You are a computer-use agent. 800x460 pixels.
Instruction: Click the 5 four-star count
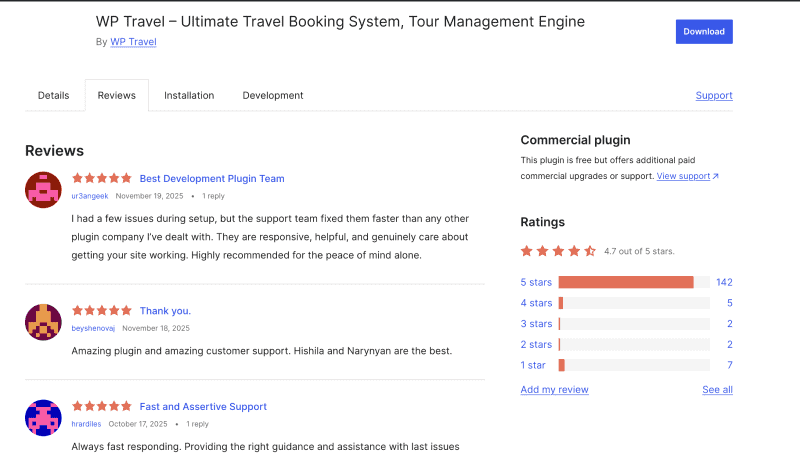pyautogui.click(x=730, y=303)
